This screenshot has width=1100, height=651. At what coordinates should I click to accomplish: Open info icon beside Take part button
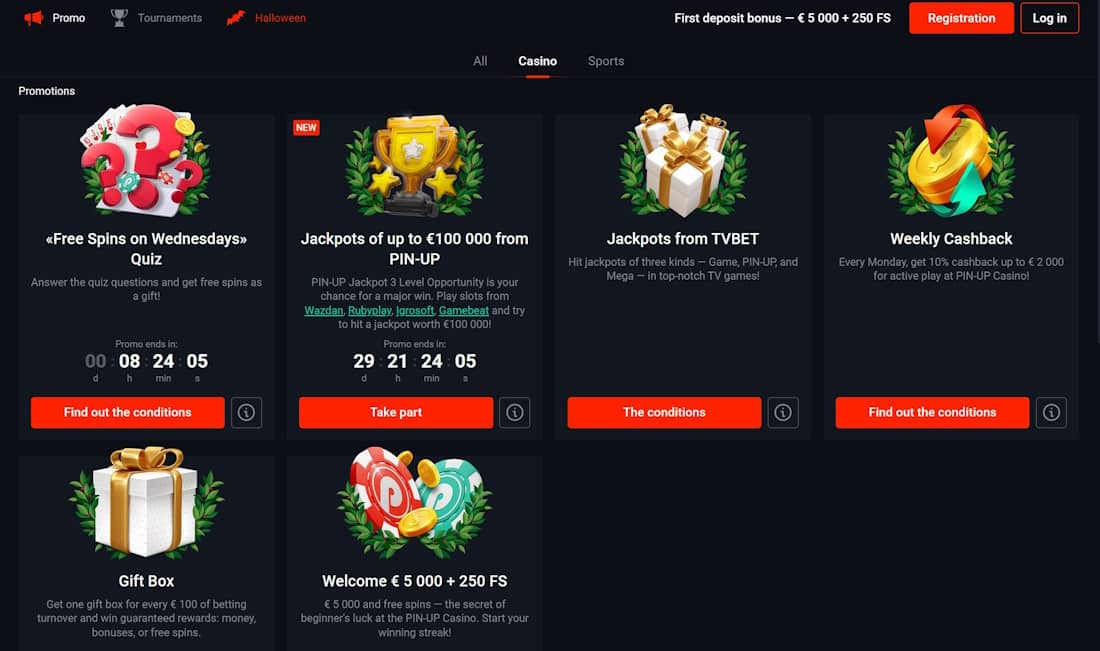(514, 412)
